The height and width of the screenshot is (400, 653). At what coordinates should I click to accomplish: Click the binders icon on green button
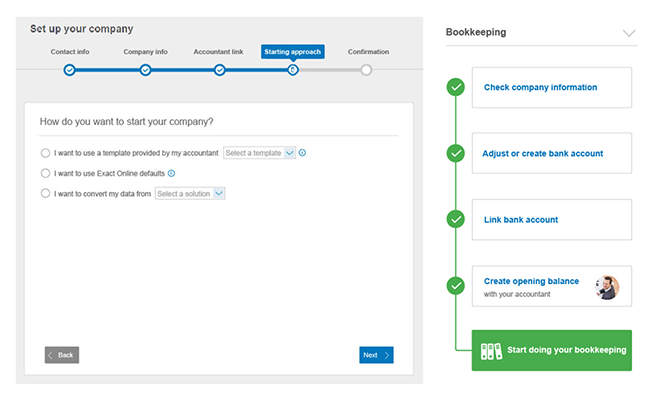491,350
